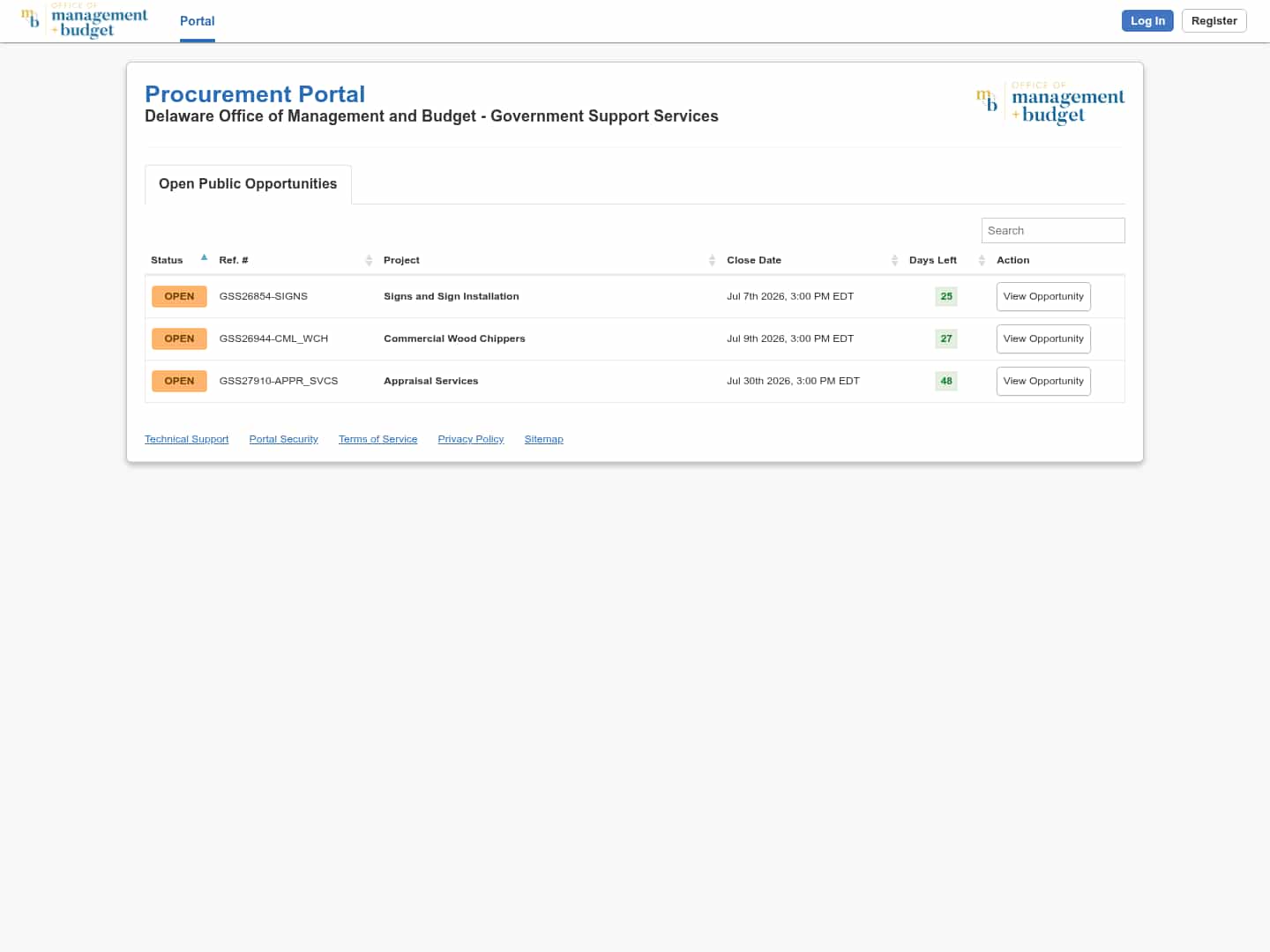Click the Procurement Portal heading
The width and height of the screenshot is (1270, 952).
point(255,94)
